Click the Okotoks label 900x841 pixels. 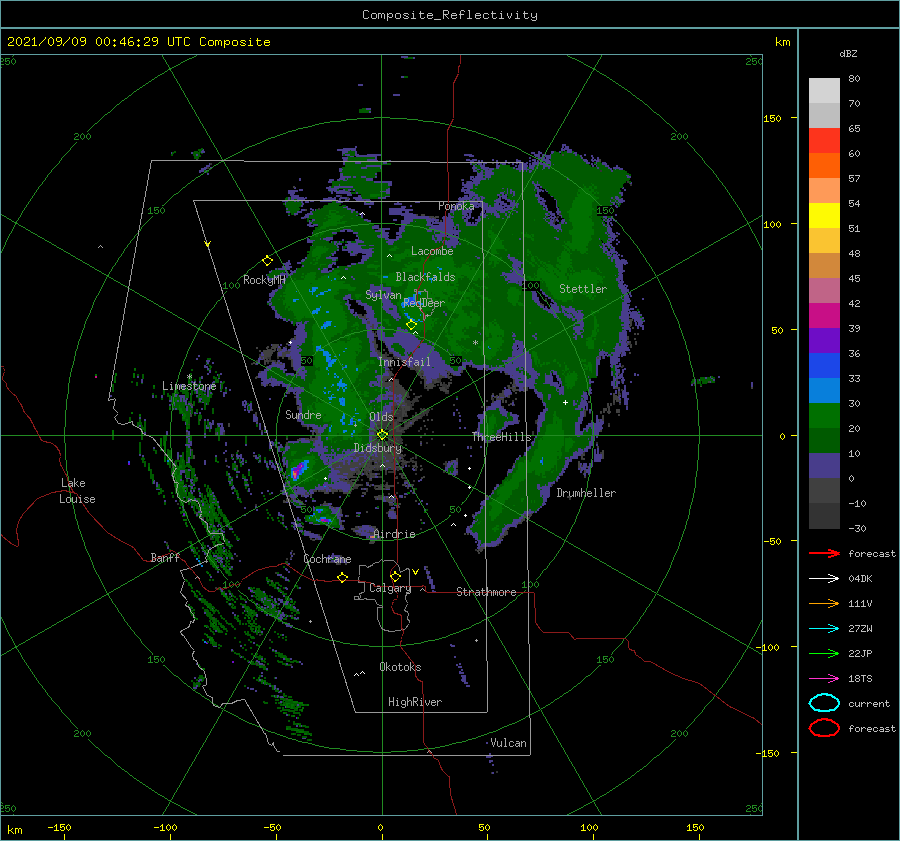tap(400, 667)
